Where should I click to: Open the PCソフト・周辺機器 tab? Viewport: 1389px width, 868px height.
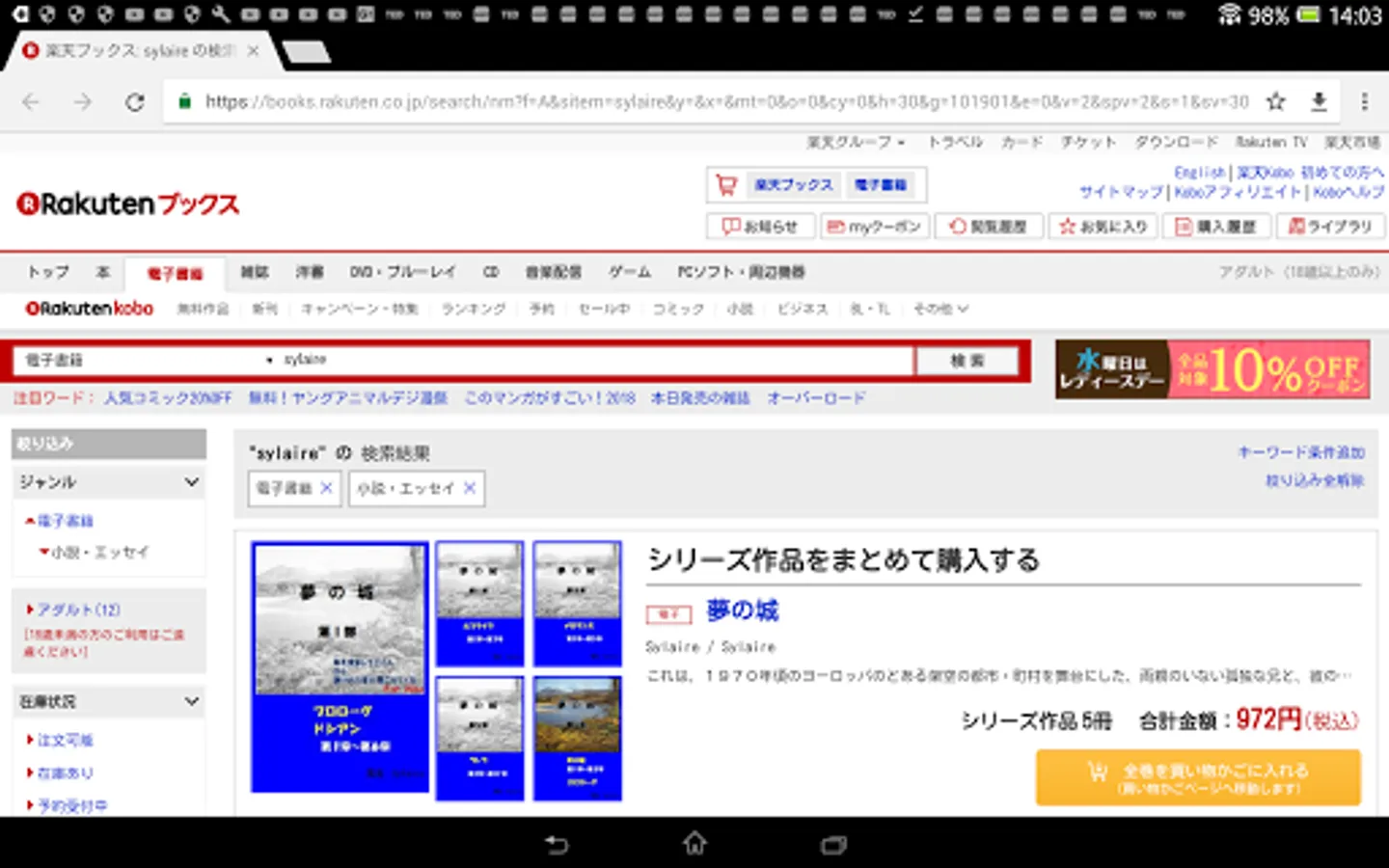[x=741, y=272]
